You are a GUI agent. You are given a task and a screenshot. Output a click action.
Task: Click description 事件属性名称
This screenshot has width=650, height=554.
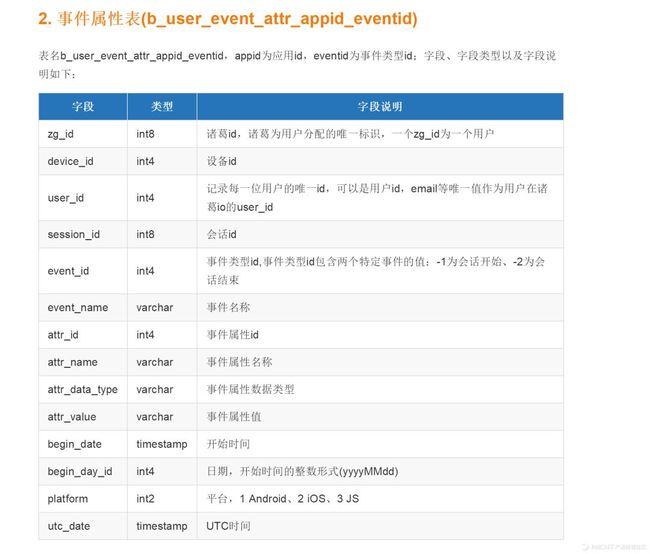(x=240, y=362)
